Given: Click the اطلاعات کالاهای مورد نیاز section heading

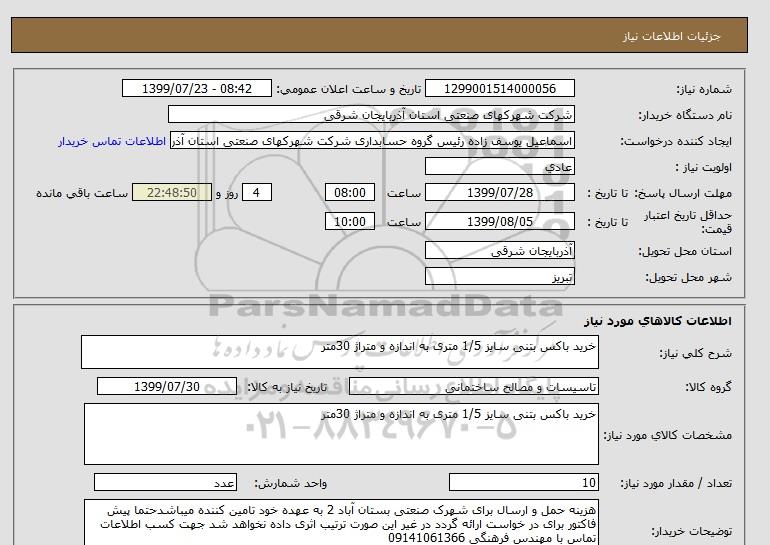Looking at the screenshot, I should pyautogui.click(x=658, y=321).
